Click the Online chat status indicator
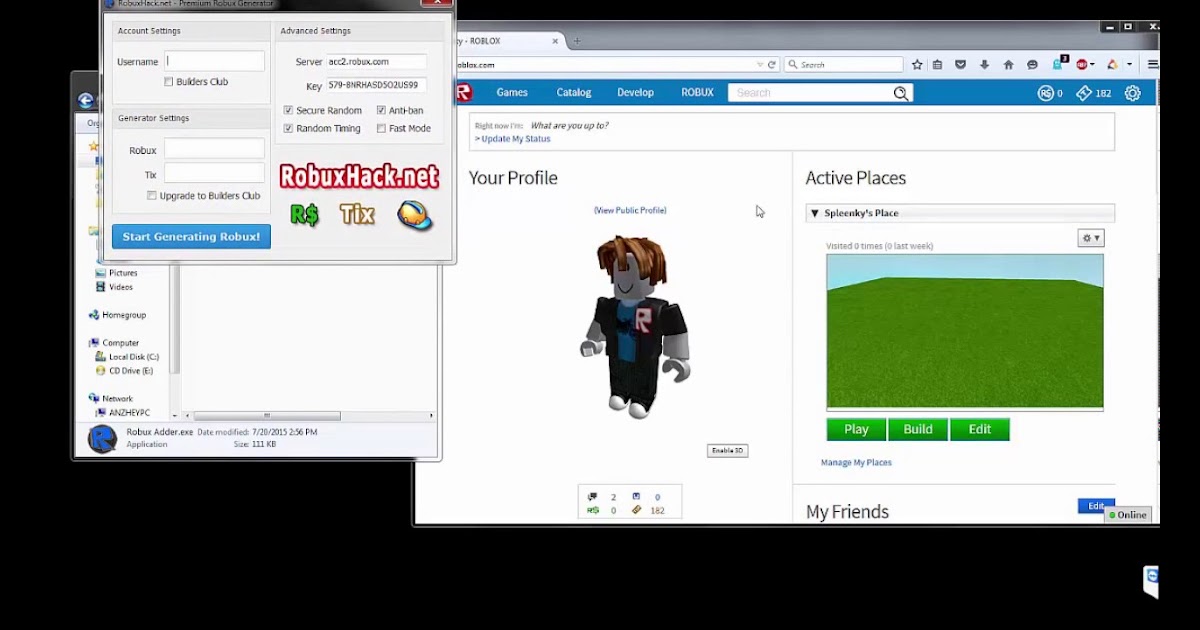The image size is (1200, 630). [x=1129, y=515]
